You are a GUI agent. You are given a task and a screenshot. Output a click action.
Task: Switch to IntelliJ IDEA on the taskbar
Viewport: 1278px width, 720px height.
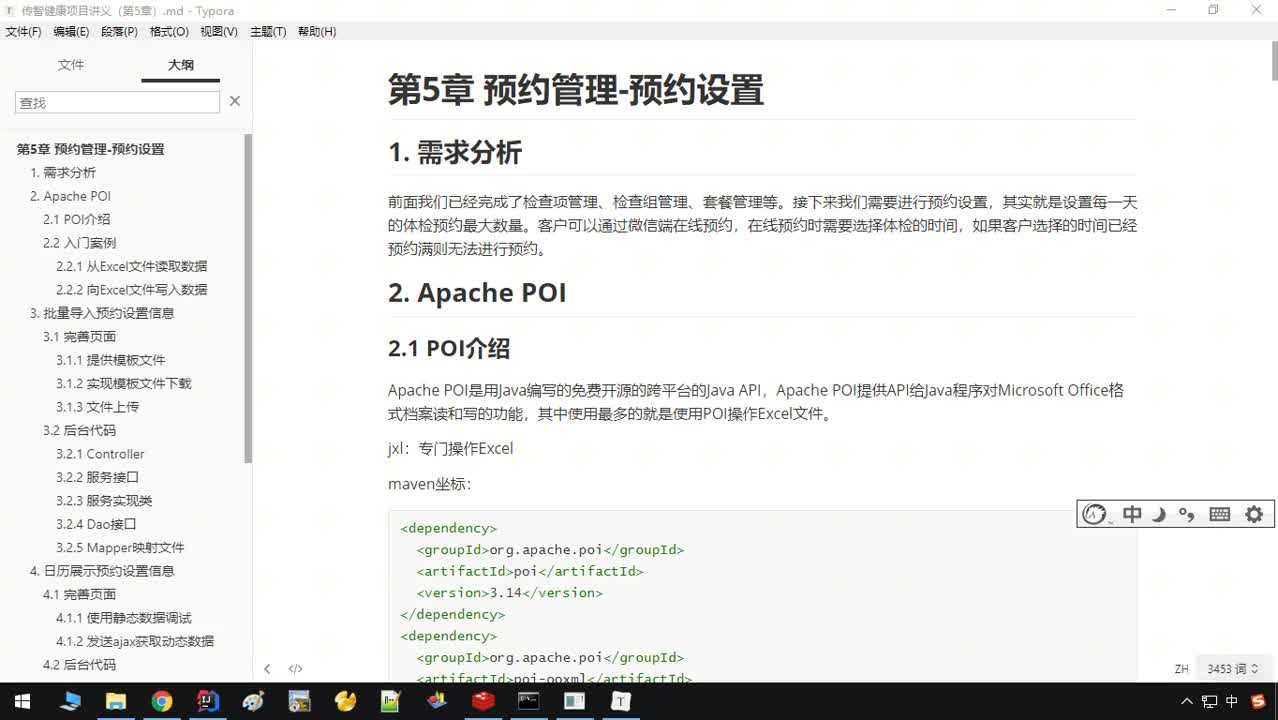pyautogui.click(x=208, y=701)
